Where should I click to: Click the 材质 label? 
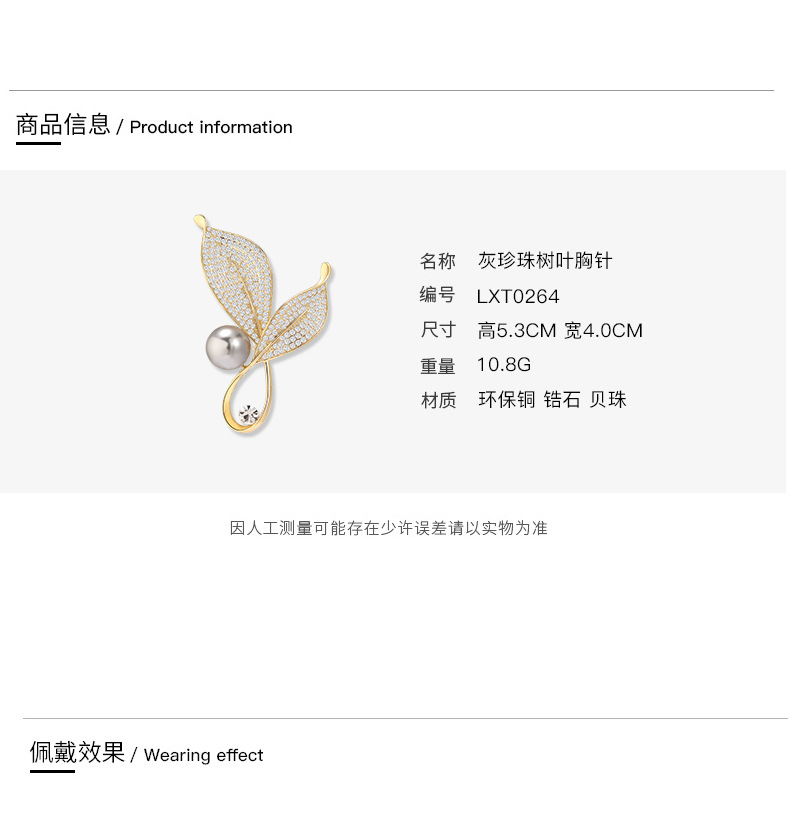click(438, 400)
